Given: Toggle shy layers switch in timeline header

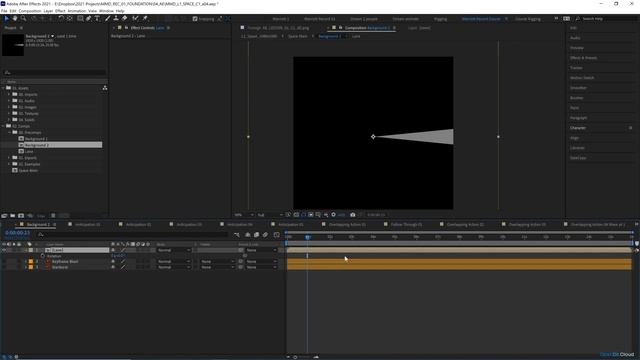Looking at the screenshot, I should point(248,235).
